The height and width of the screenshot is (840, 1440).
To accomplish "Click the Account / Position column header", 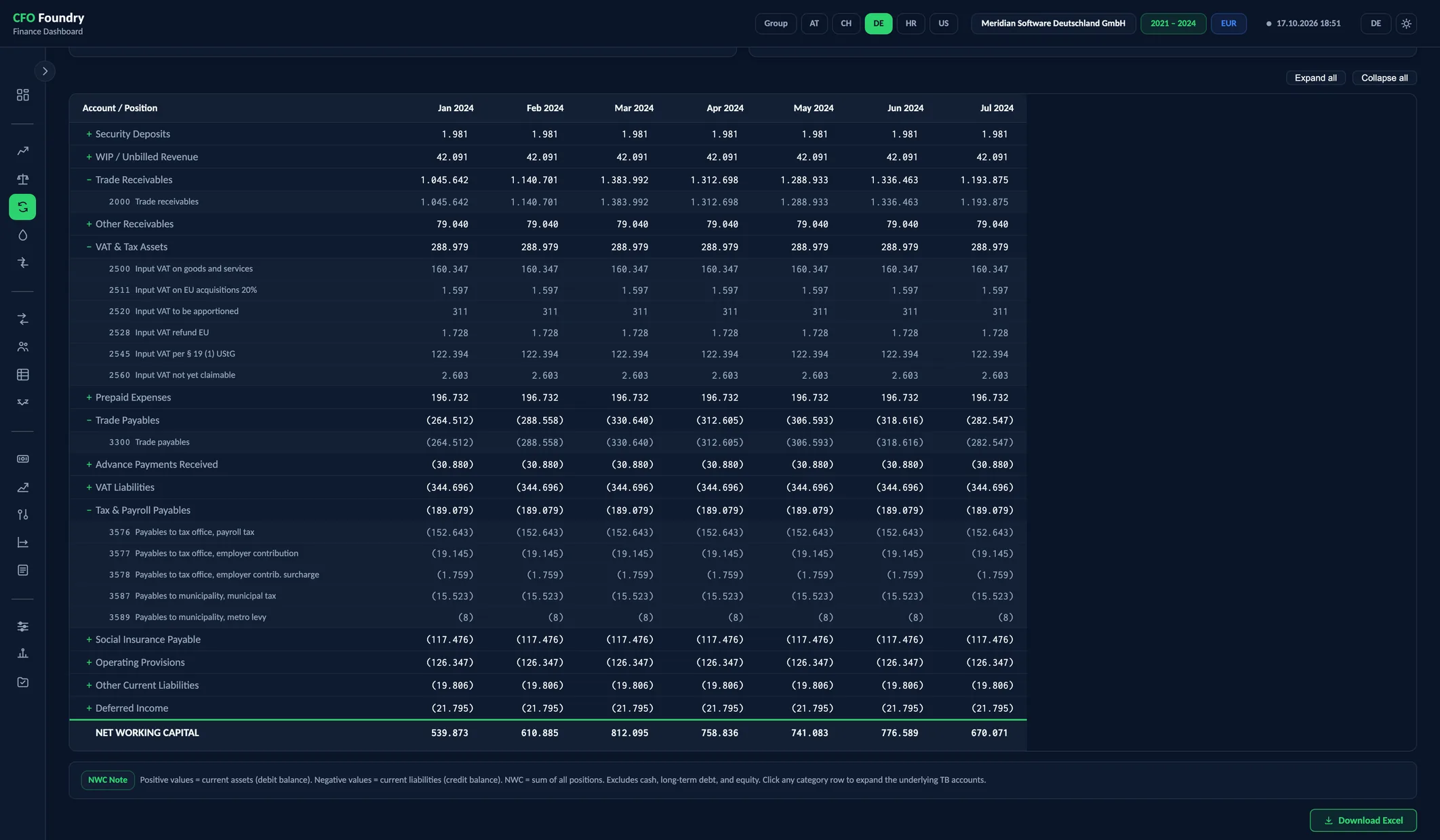I will [x=120, y=108].
